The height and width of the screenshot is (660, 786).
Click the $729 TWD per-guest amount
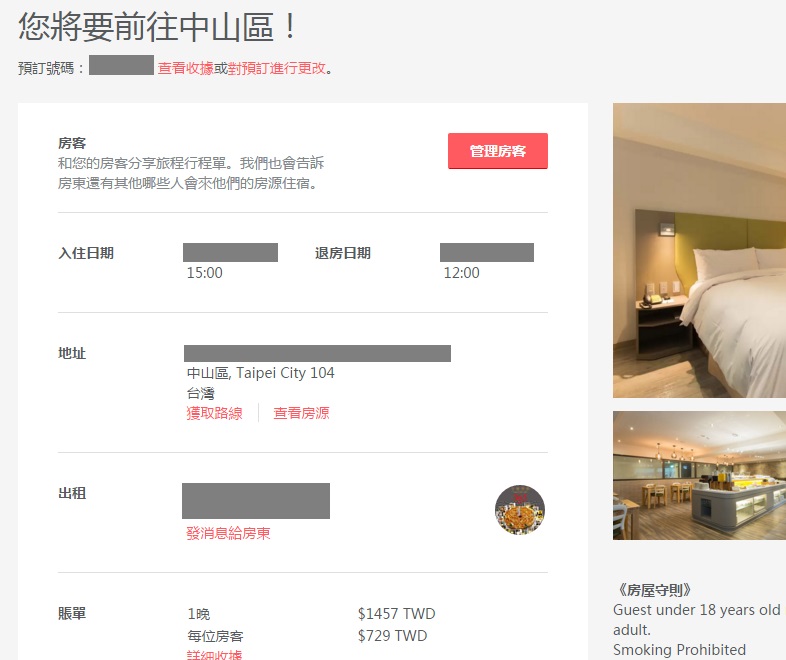tap(392, 635)
